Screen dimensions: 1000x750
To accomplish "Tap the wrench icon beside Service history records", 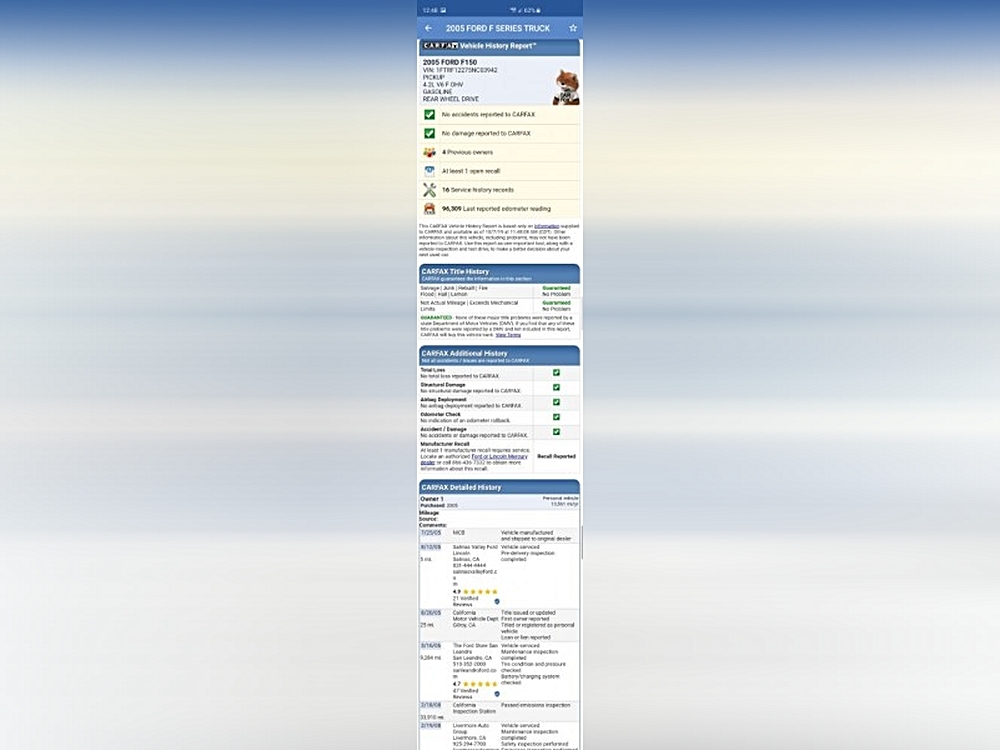I will pos(429,190).
